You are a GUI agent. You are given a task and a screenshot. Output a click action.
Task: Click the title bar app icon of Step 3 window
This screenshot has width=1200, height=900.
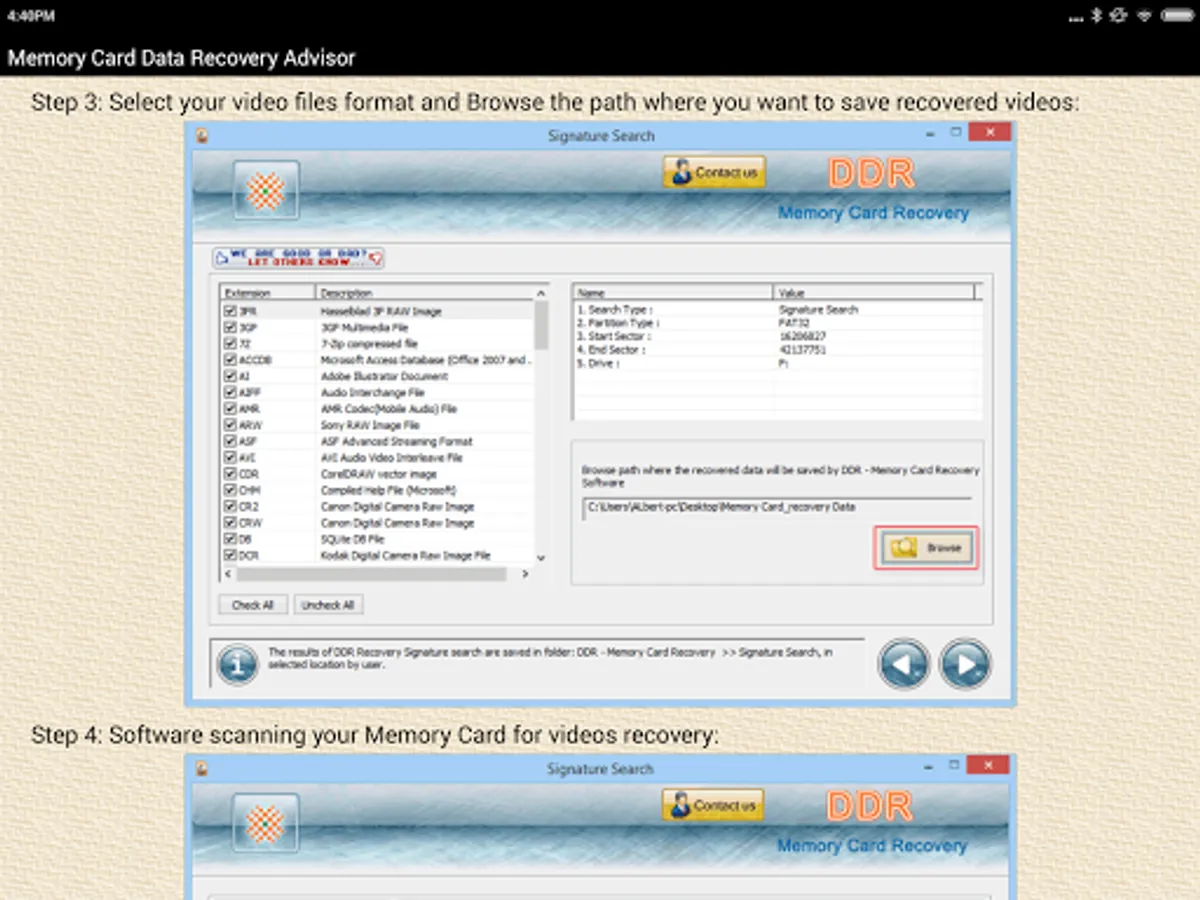pyautogui.click(x=201, y=135)
